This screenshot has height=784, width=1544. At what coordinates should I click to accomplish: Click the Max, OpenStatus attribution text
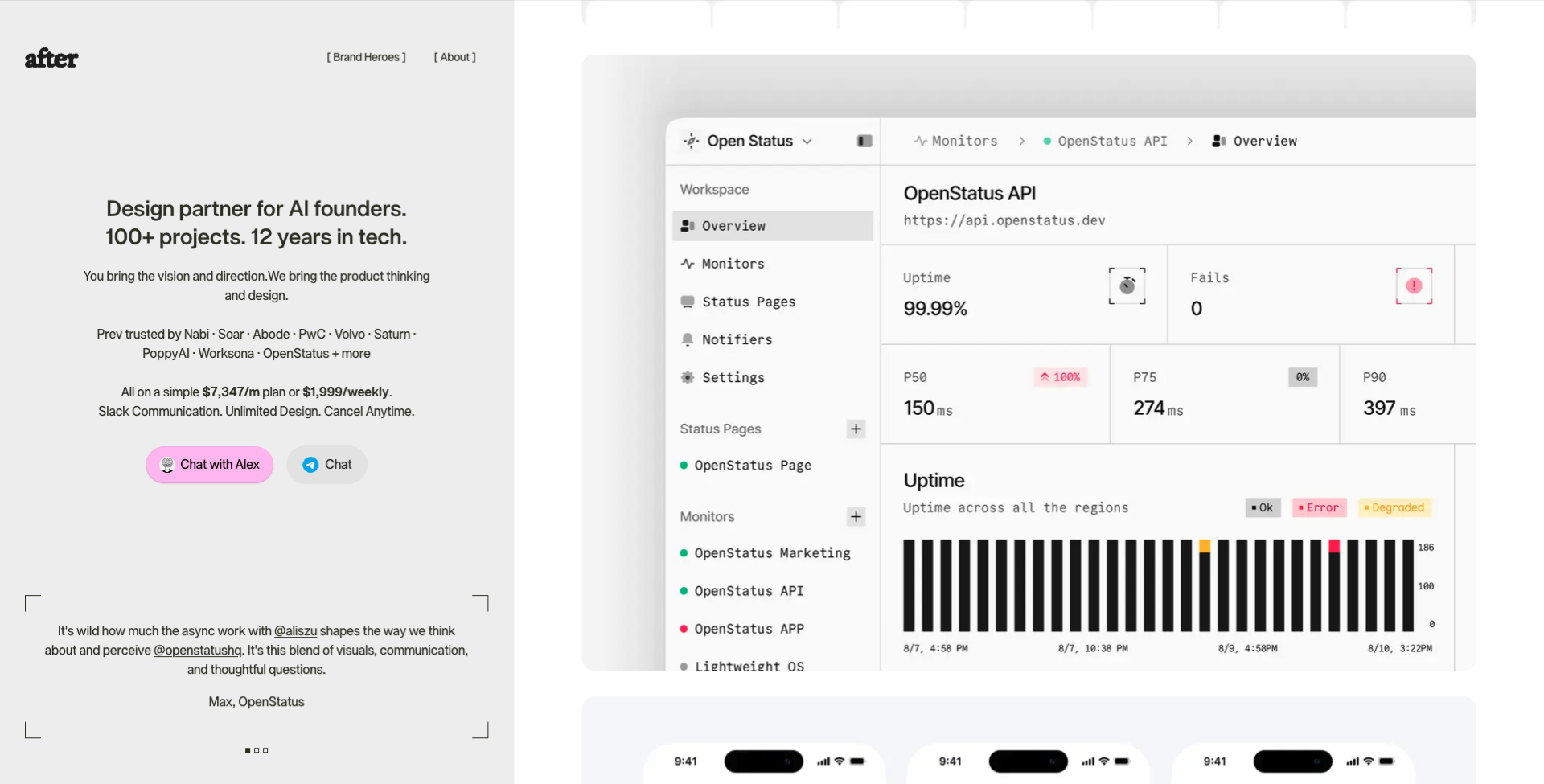coord(257,702)
